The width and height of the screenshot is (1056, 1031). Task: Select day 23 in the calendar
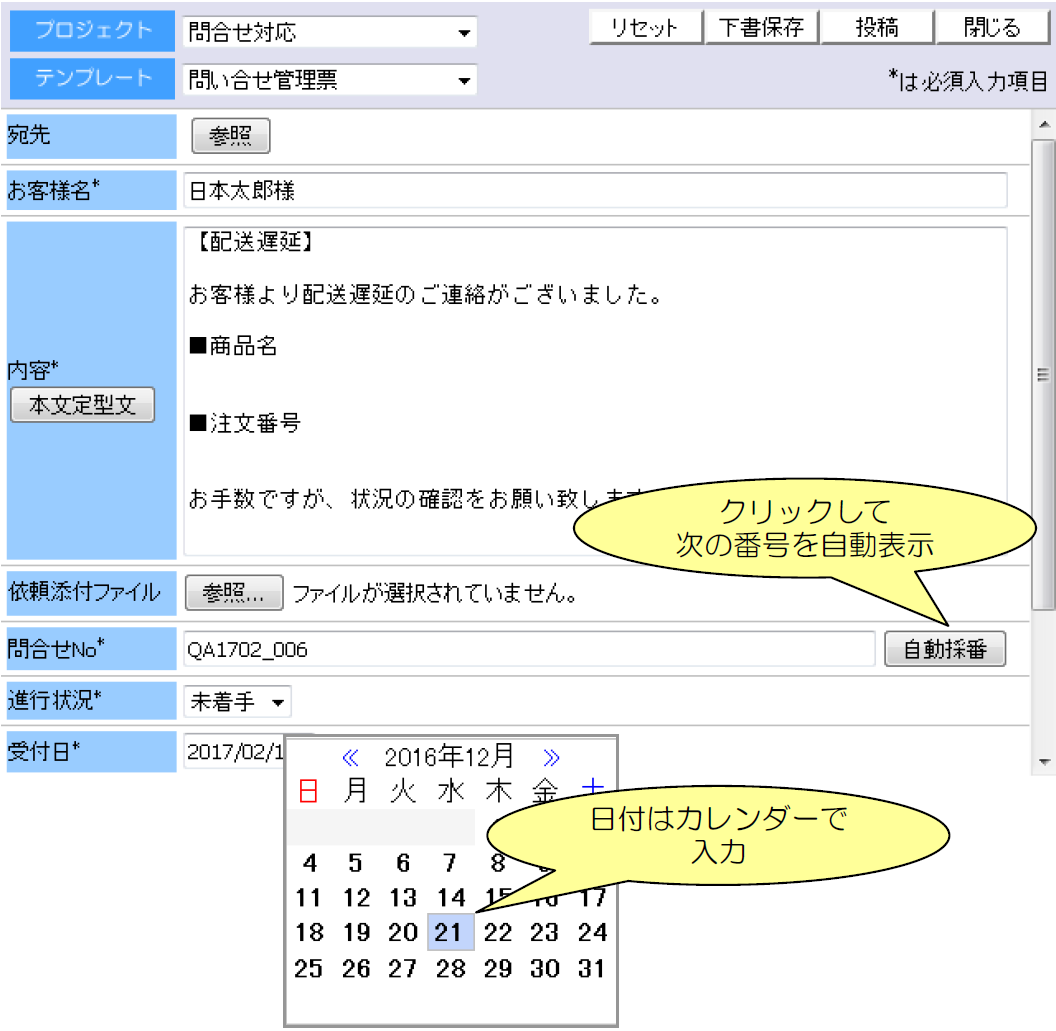click(x=544, y=933)
